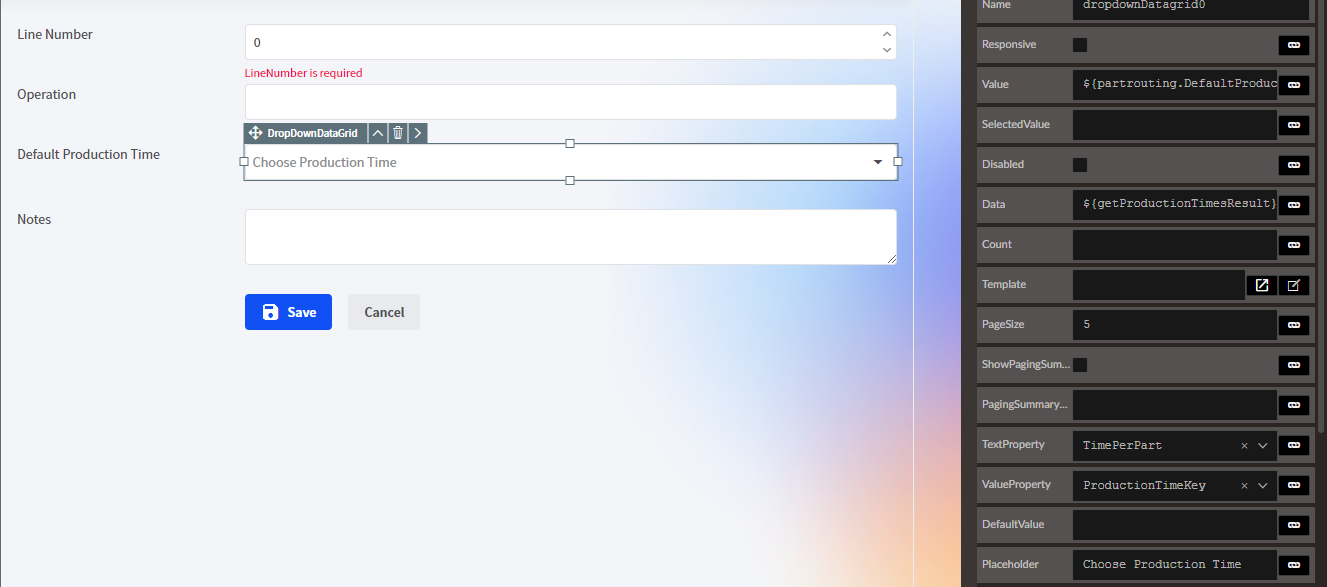
Task: Open the Choose Production Time dropdown arrow
Action: pos(878,162)
